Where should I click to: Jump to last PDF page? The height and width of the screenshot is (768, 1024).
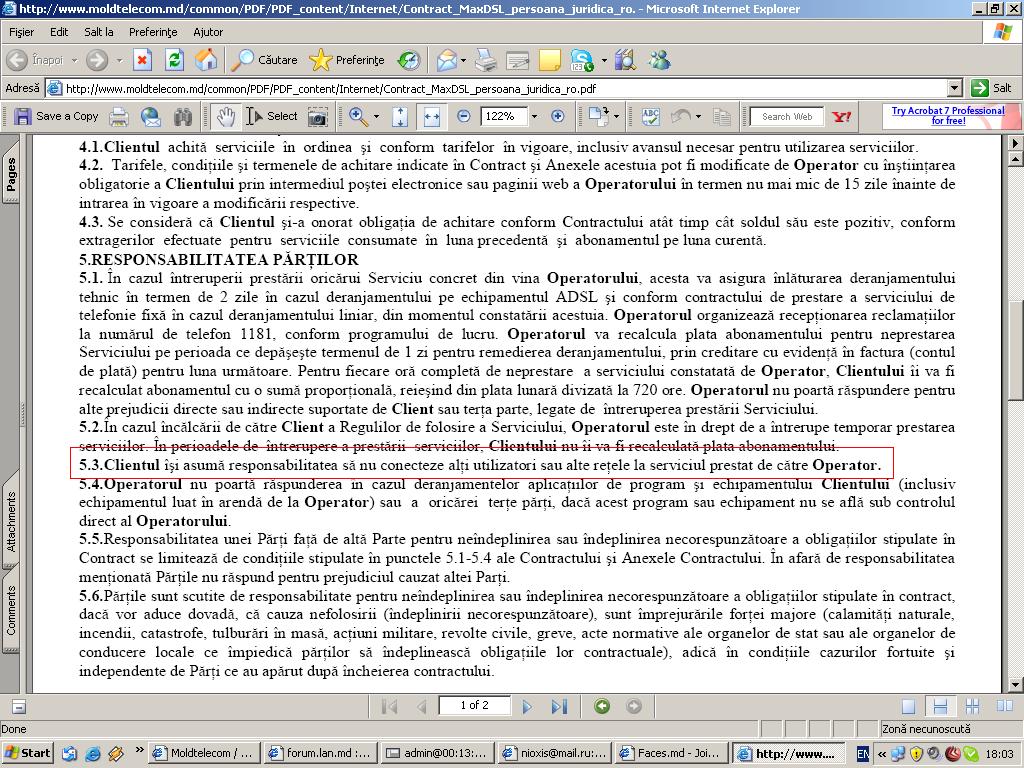tap(559, 707)
